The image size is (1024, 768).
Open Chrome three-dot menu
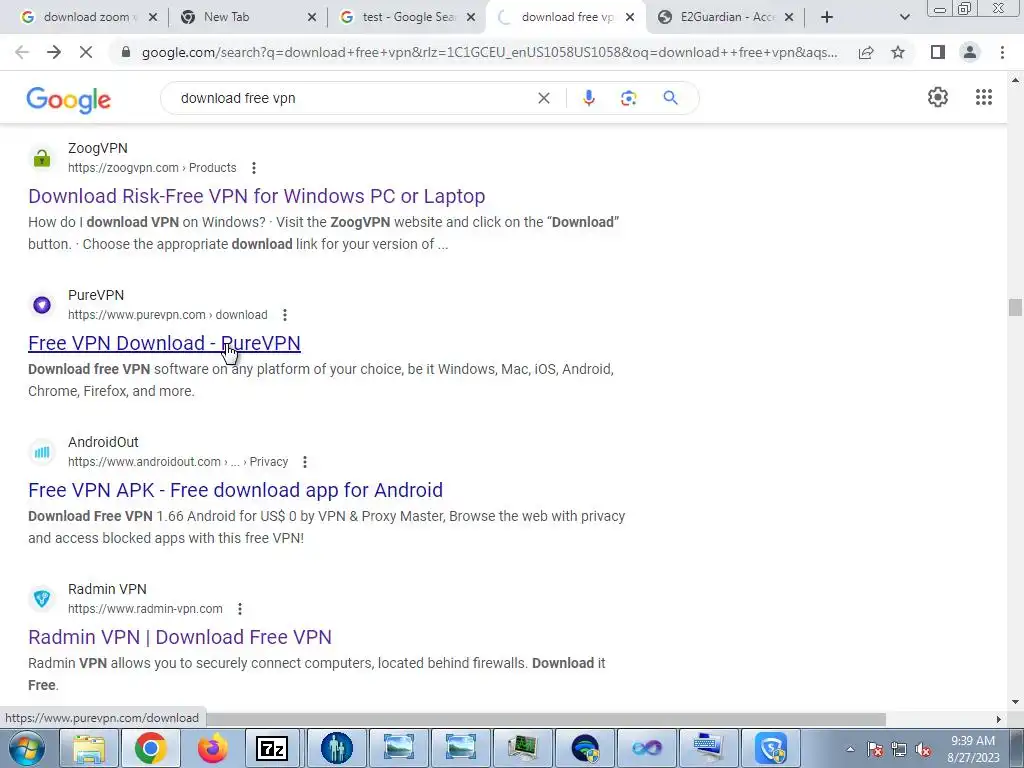pyautogui.click(x=1002, y=52)
